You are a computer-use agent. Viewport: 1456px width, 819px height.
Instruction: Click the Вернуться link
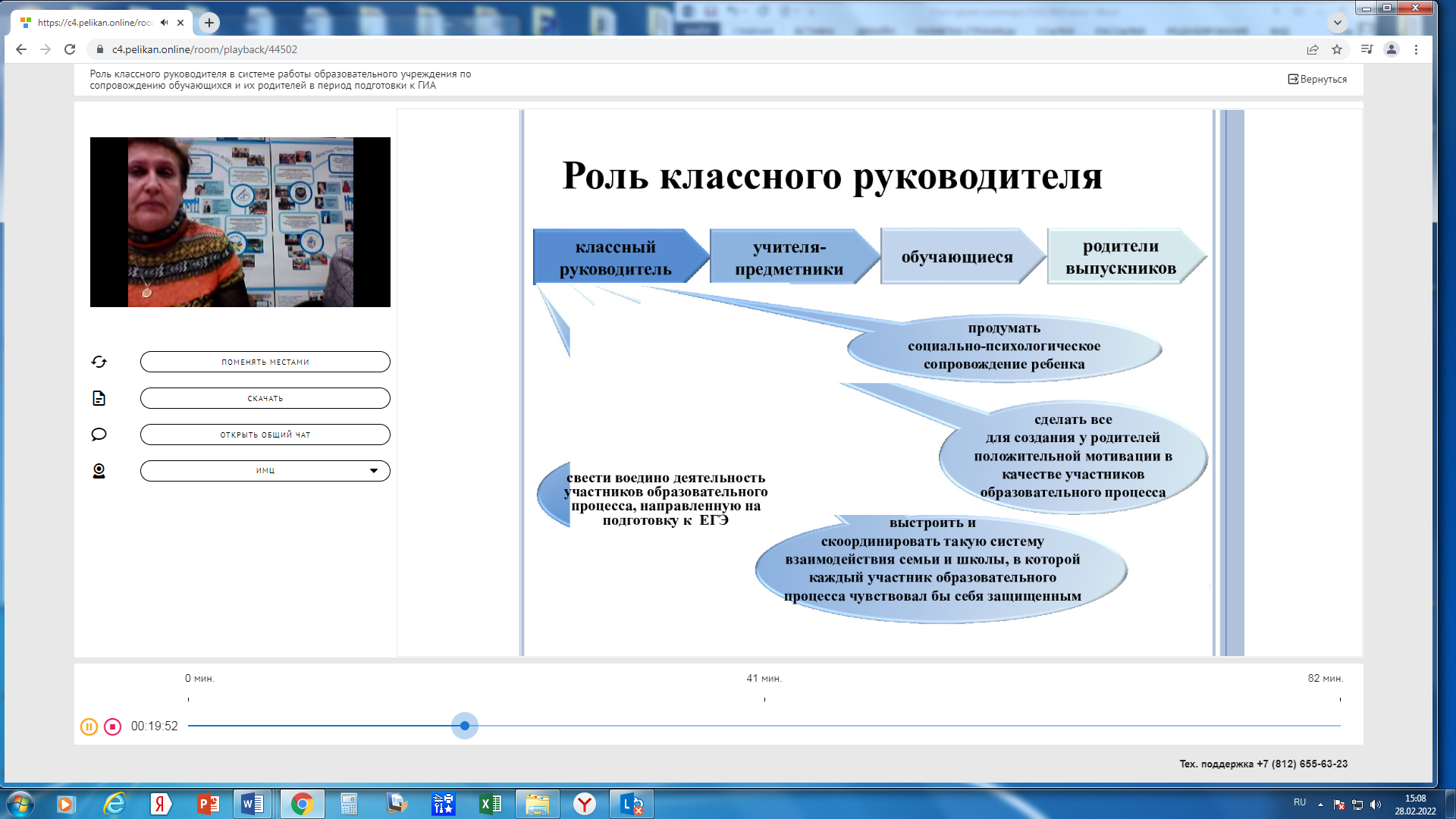click(1317, 79)
